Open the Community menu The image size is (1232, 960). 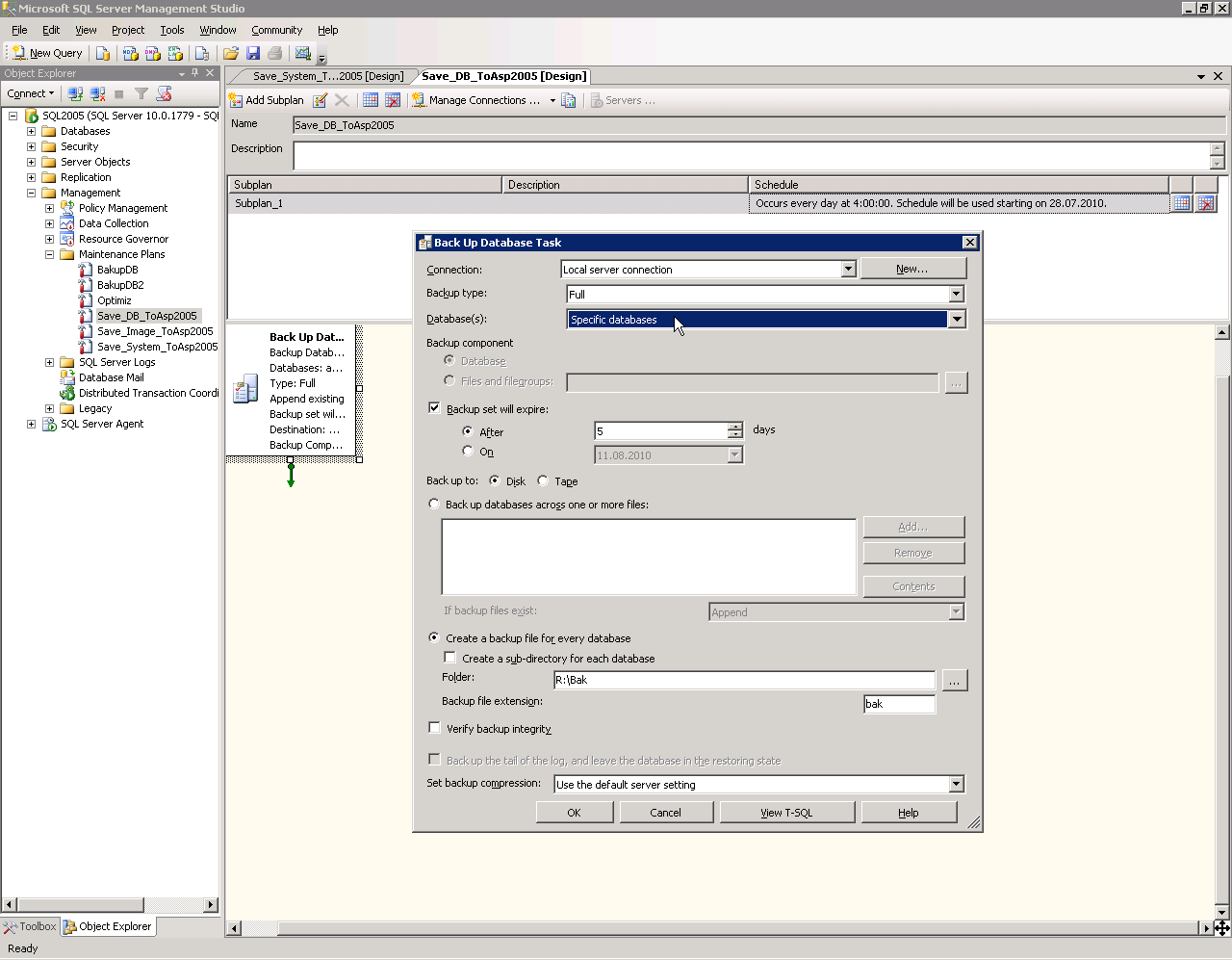coord(277,30)
